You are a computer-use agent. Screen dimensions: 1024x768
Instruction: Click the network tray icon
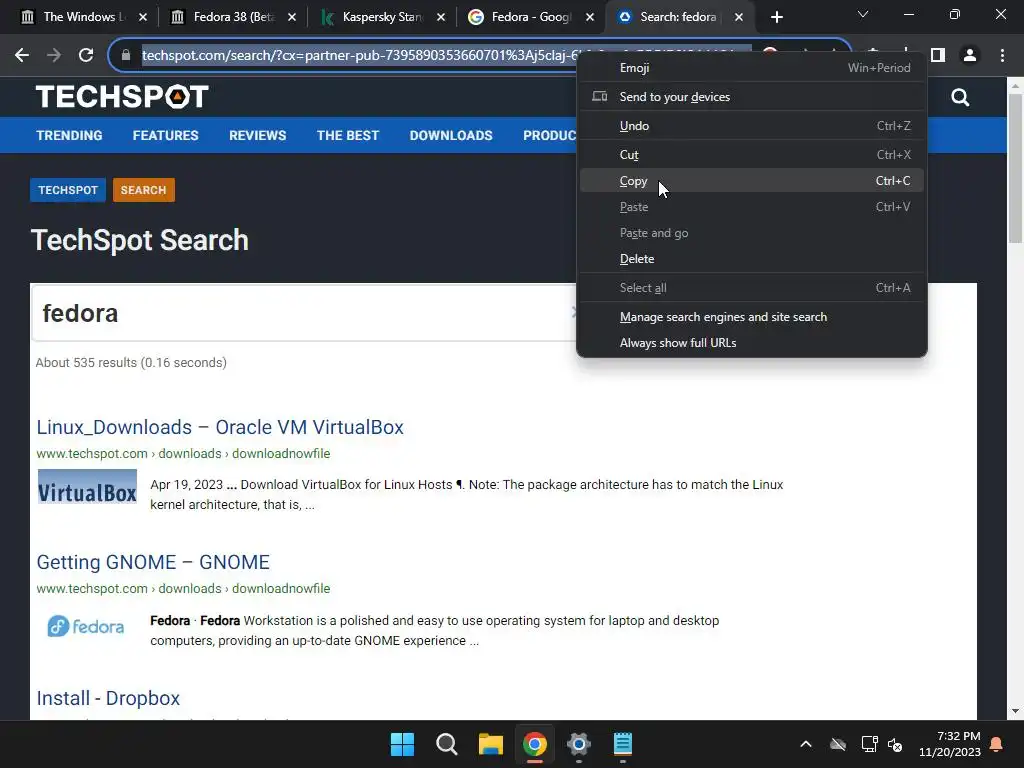pyautogui.click(x=869, y=744)
